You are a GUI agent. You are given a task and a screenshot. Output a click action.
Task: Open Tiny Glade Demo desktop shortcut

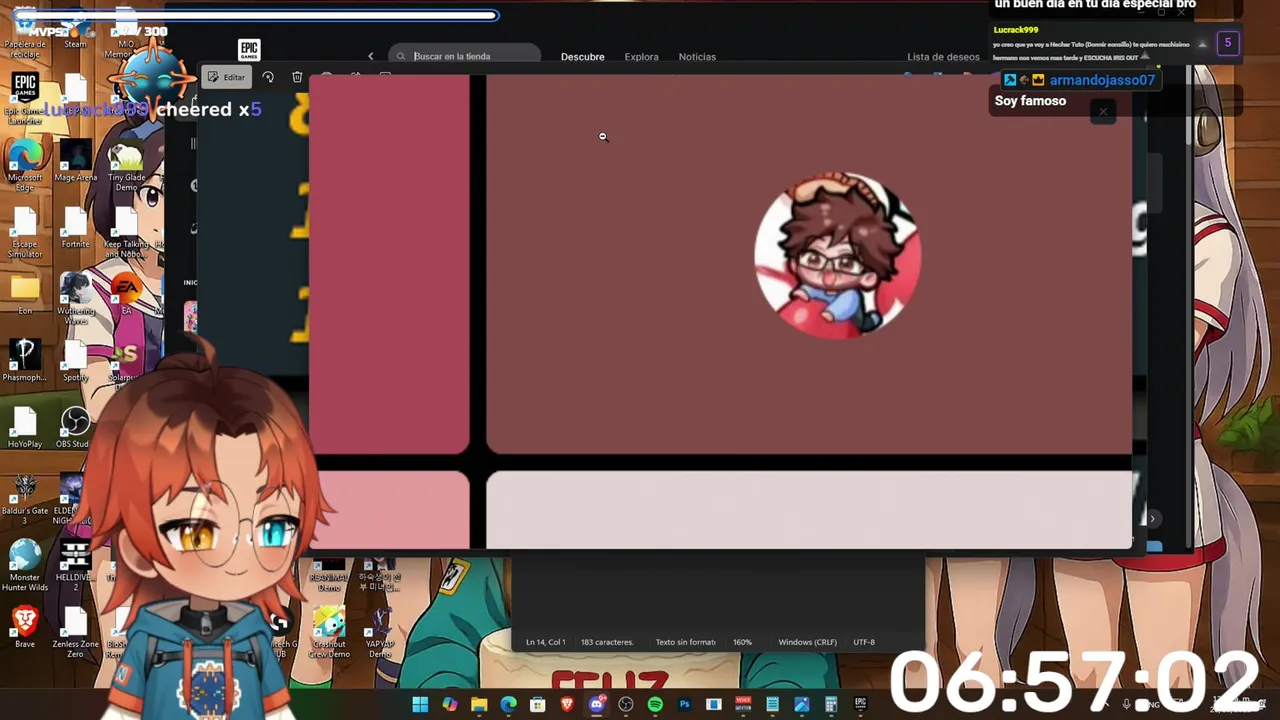(x=126, y=166)
